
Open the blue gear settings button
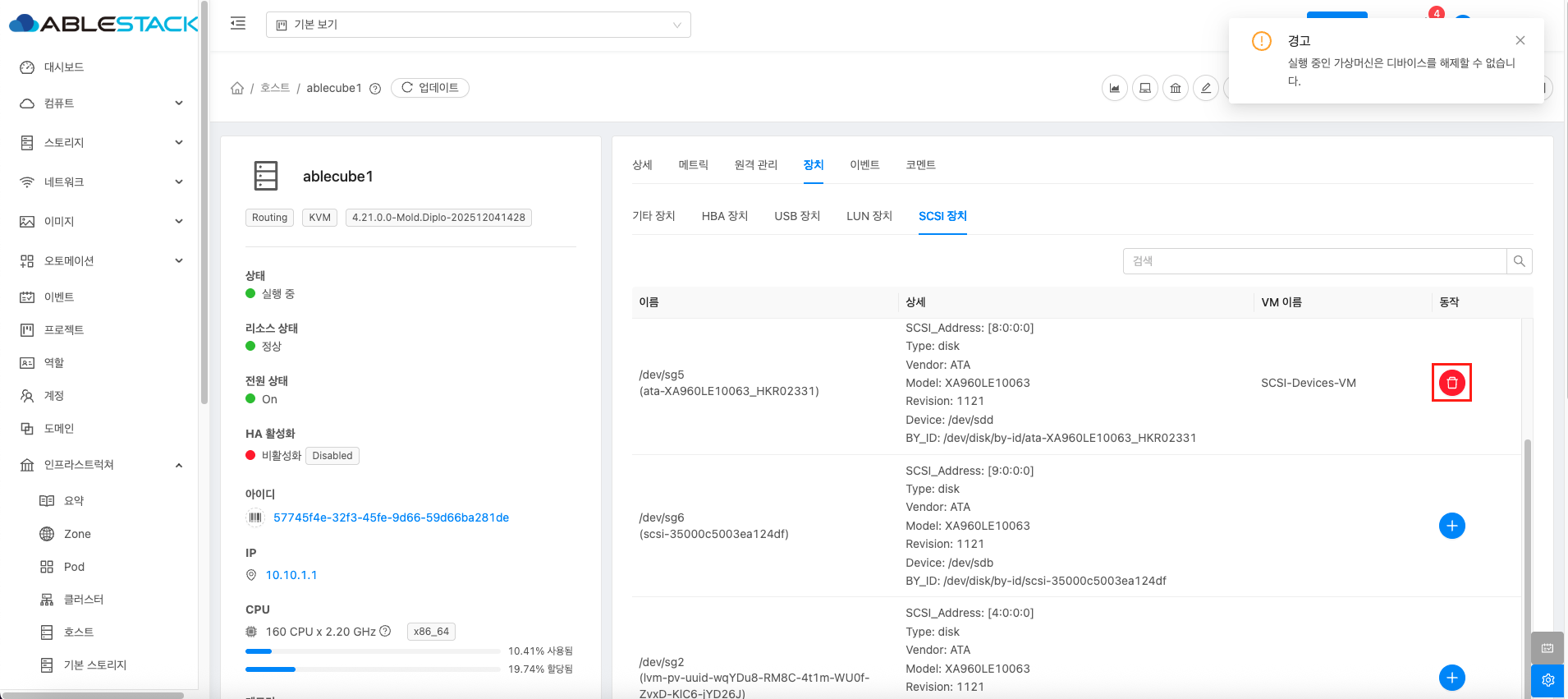(x=1547, y=680)
